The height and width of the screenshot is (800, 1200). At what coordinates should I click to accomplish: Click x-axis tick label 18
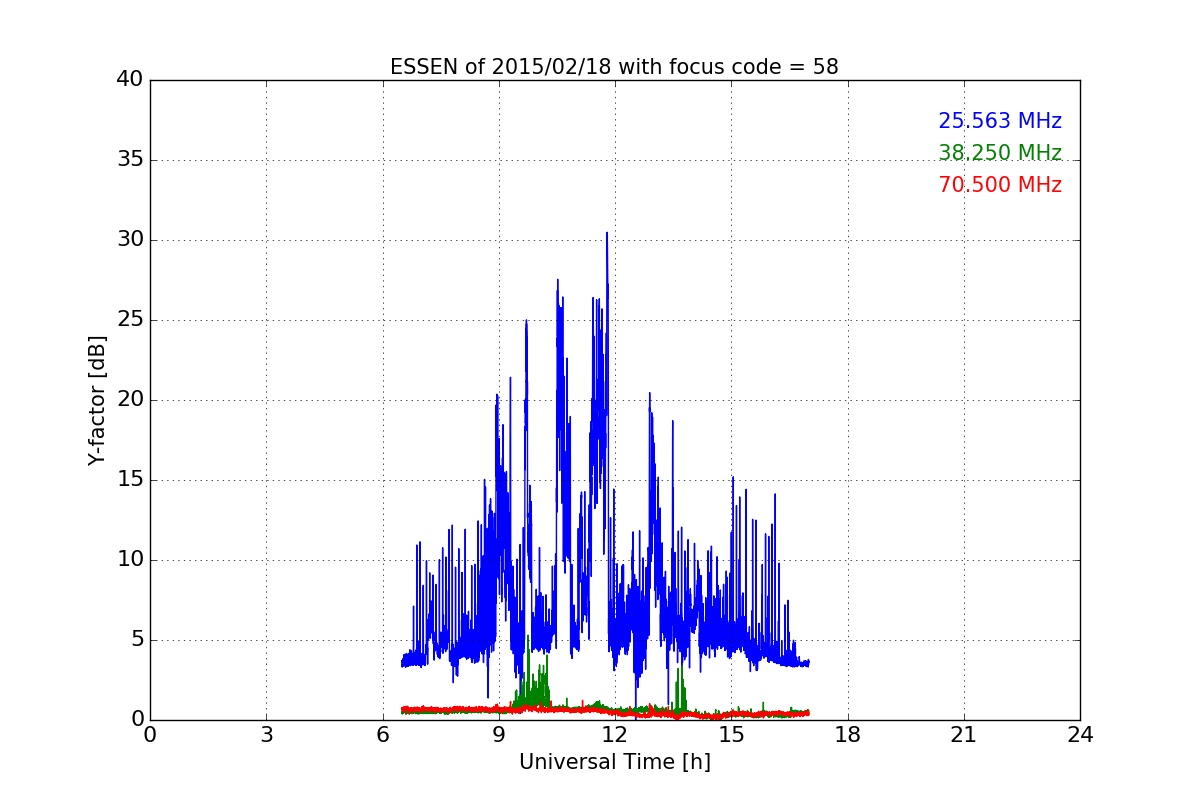click(x=848, y=734)
